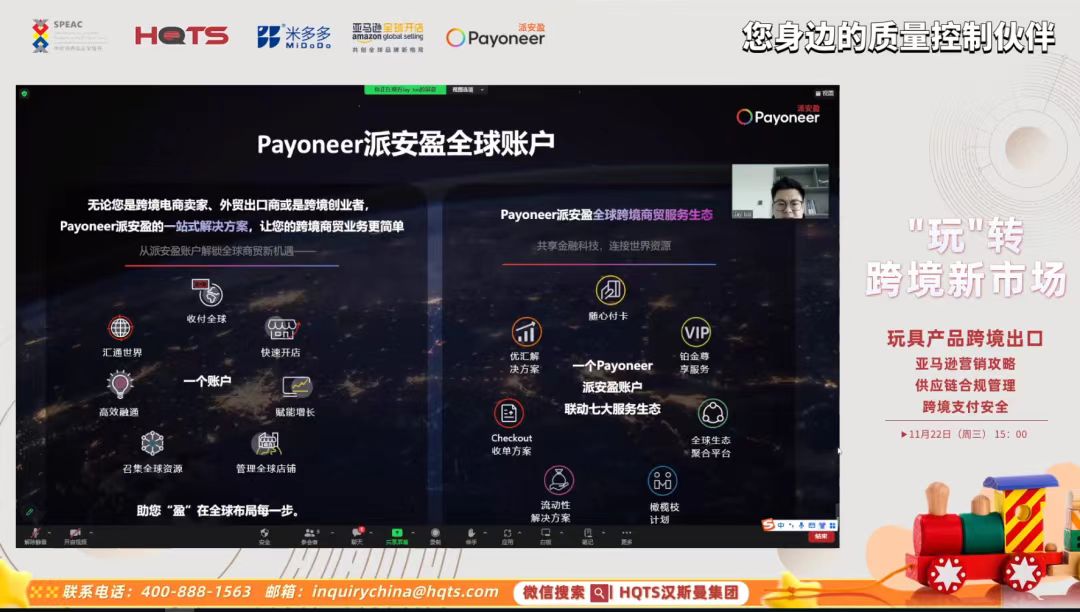Click the 收付全球 globe icon on slide
This screenshot has width=1080, height=612.
[x=207, y=293]
